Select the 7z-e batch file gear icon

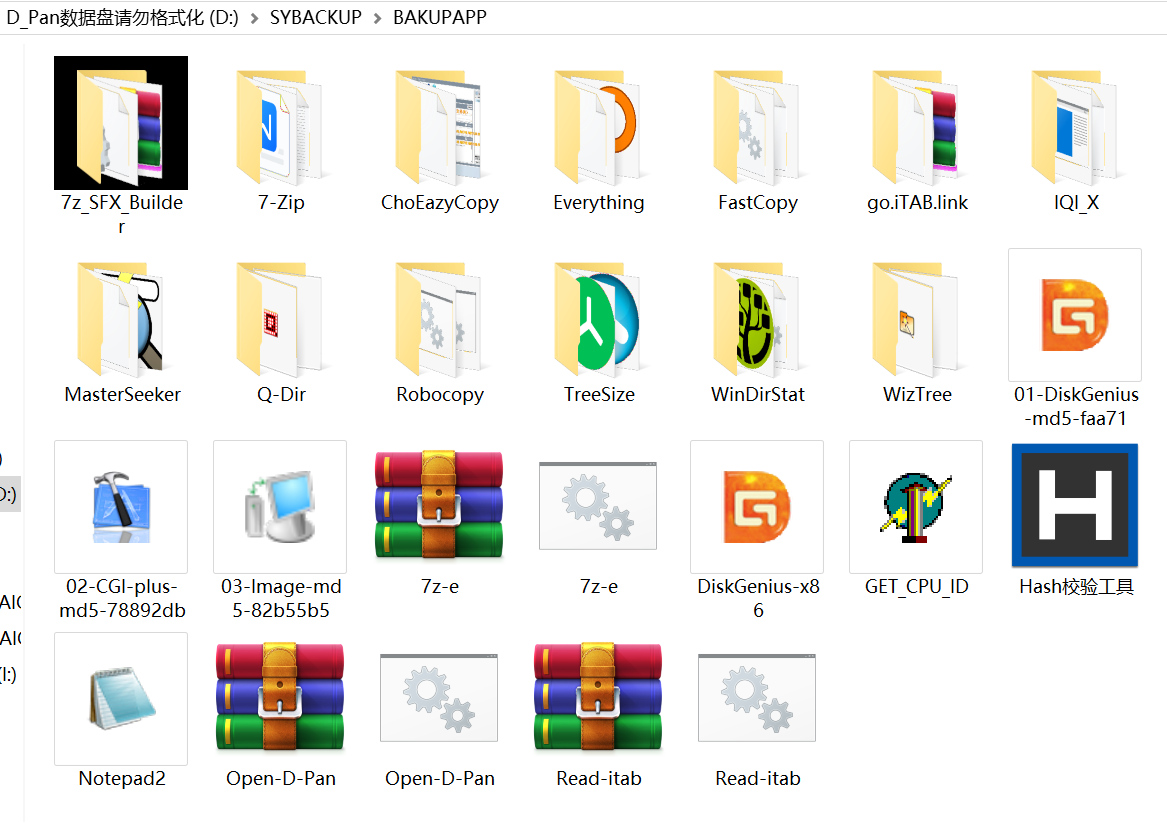point(598,505)
